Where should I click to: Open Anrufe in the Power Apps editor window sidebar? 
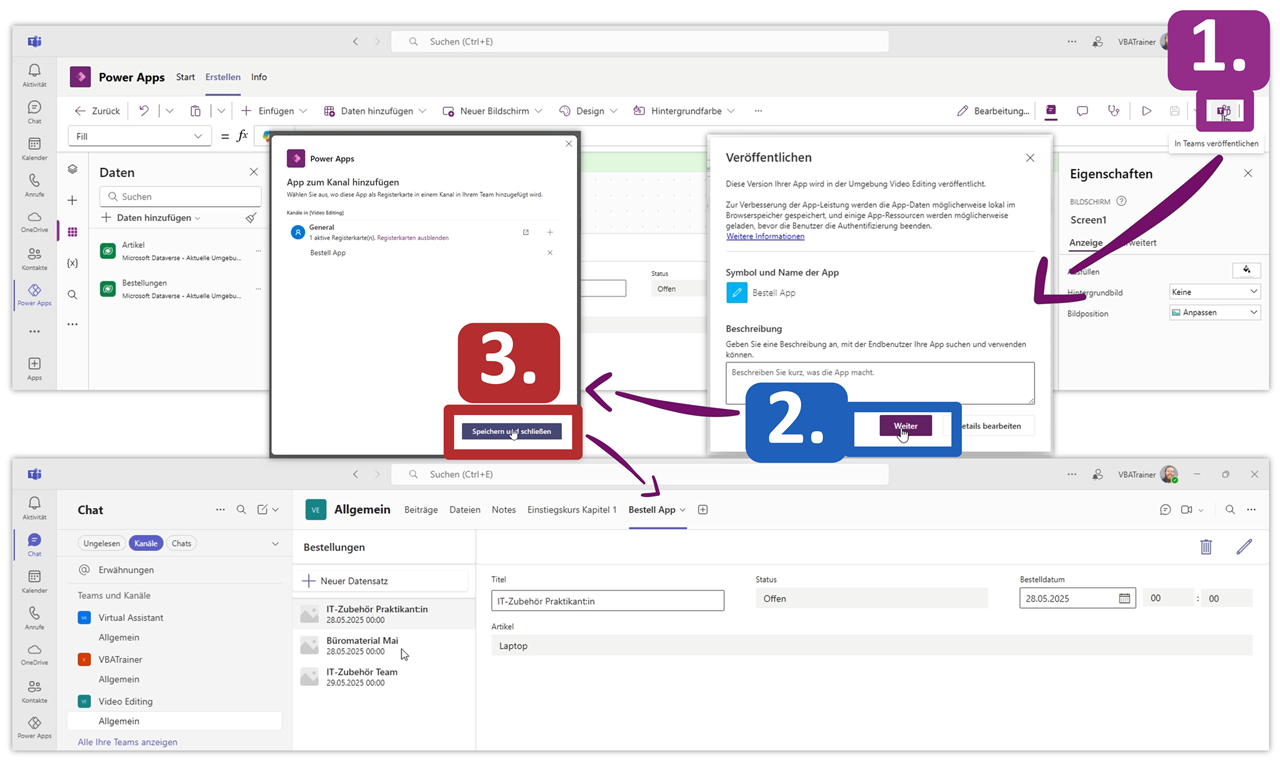click(34, 186)
